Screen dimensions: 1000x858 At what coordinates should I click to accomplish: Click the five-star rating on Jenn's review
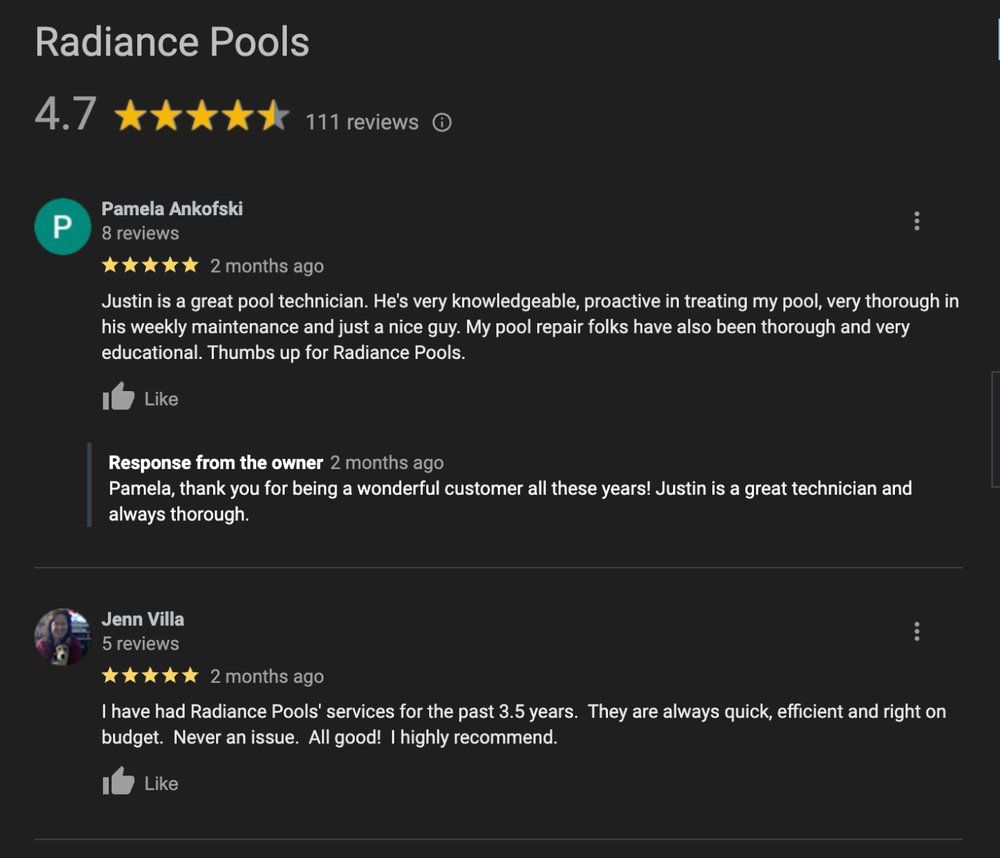click(x=150, y=675)
